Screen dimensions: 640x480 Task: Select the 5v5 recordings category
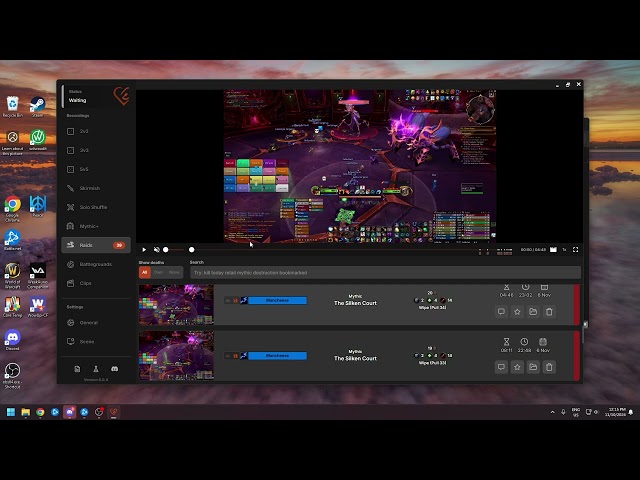click(96, 169)
